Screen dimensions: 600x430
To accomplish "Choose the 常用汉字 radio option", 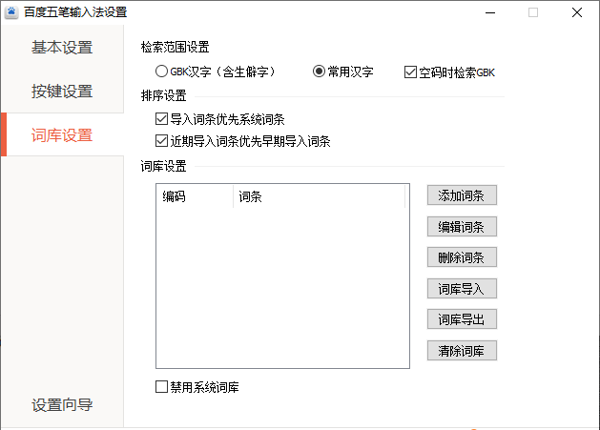I will click(320, 72).
